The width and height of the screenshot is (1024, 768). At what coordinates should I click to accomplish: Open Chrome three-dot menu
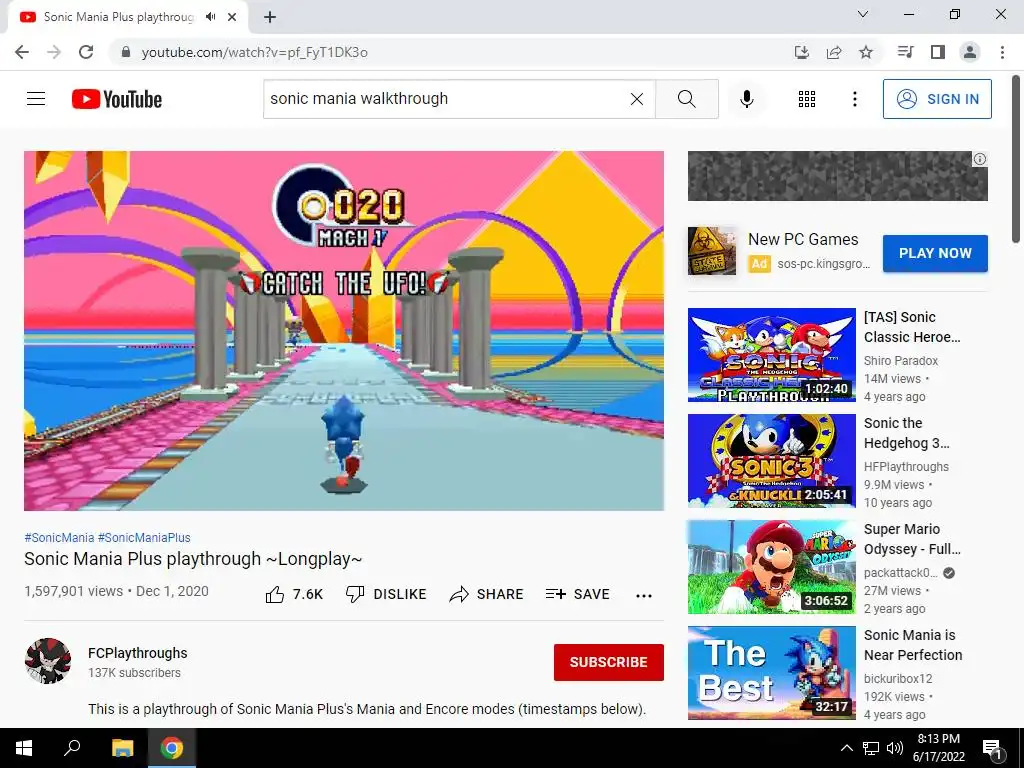1002,52
